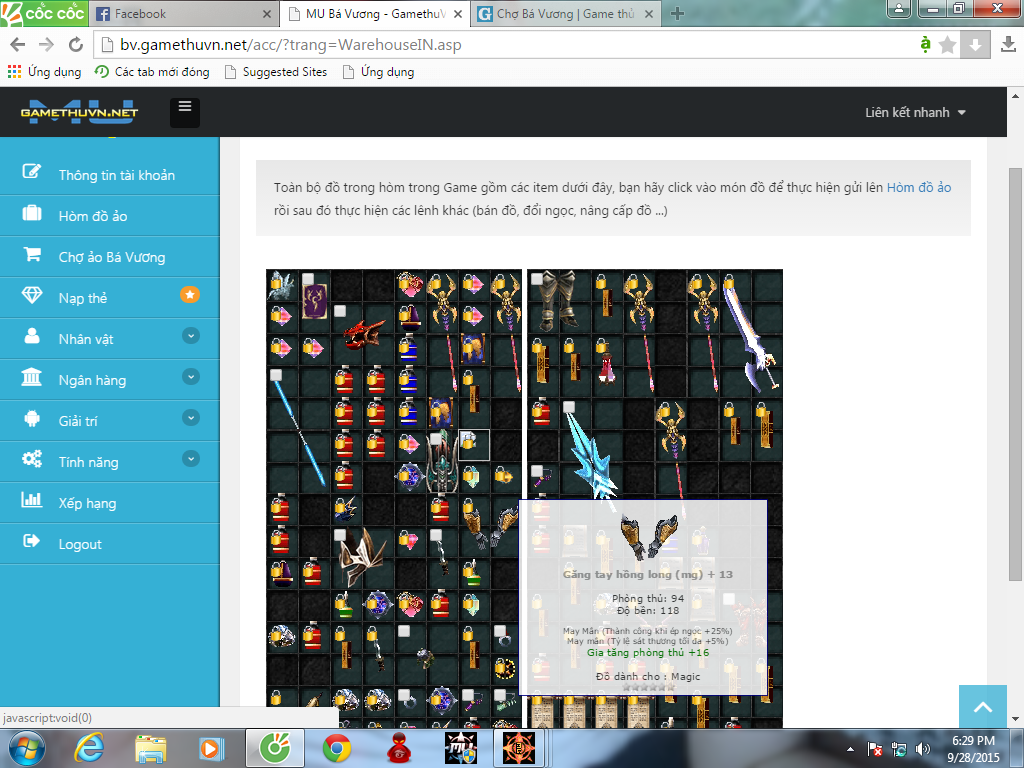
Task: Open the volume control in system tray
Action: [x=923, y=749]
